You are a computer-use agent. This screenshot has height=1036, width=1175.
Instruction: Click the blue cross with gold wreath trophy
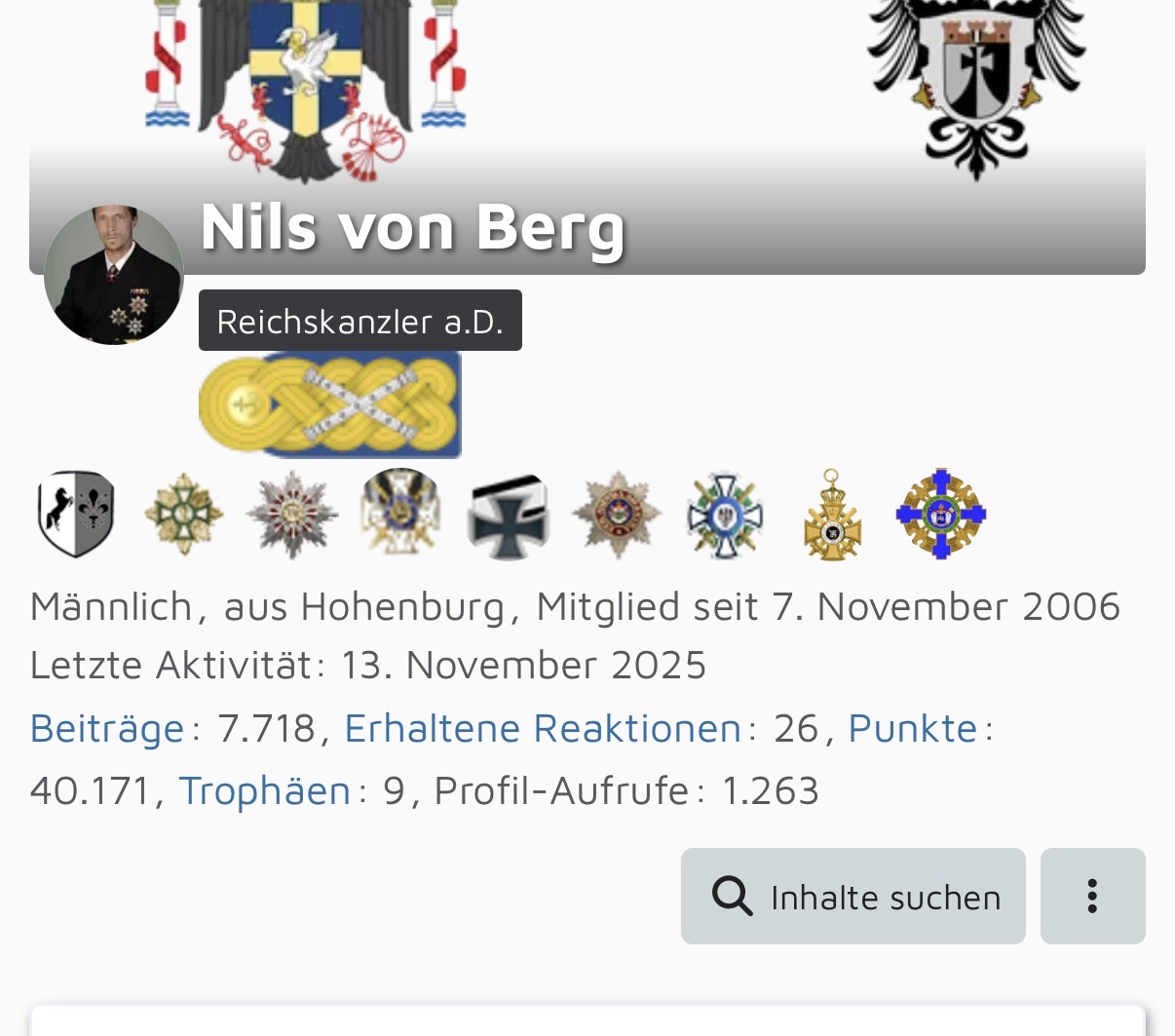(940, 514)
